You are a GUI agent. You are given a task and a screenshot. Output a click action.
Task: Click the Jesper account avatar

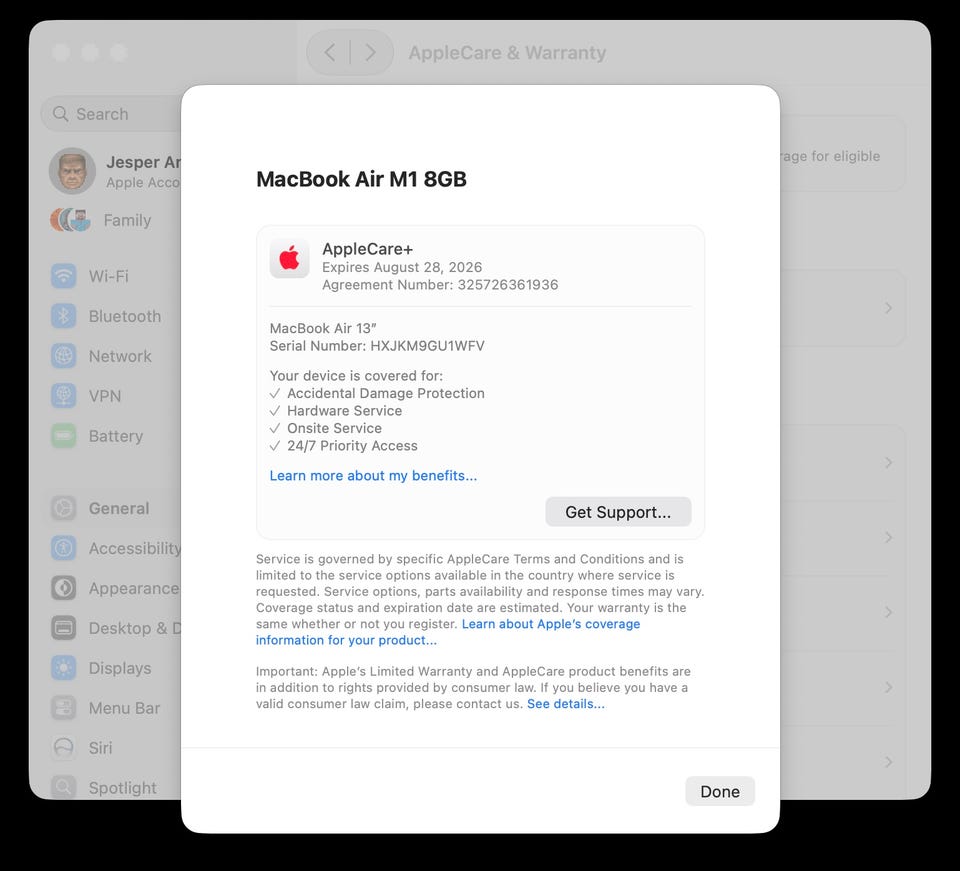tap(72, 171)
